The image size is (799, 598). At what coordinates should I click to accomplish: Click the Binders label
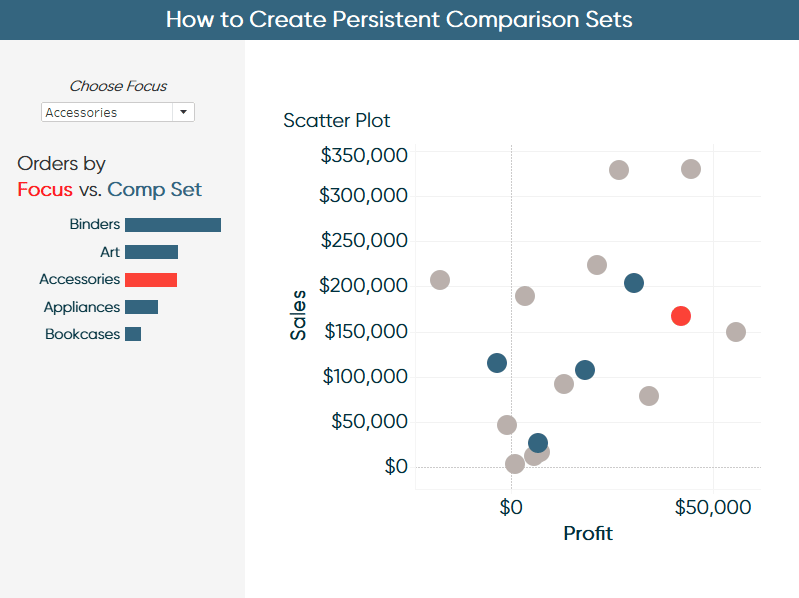(95, 224)
